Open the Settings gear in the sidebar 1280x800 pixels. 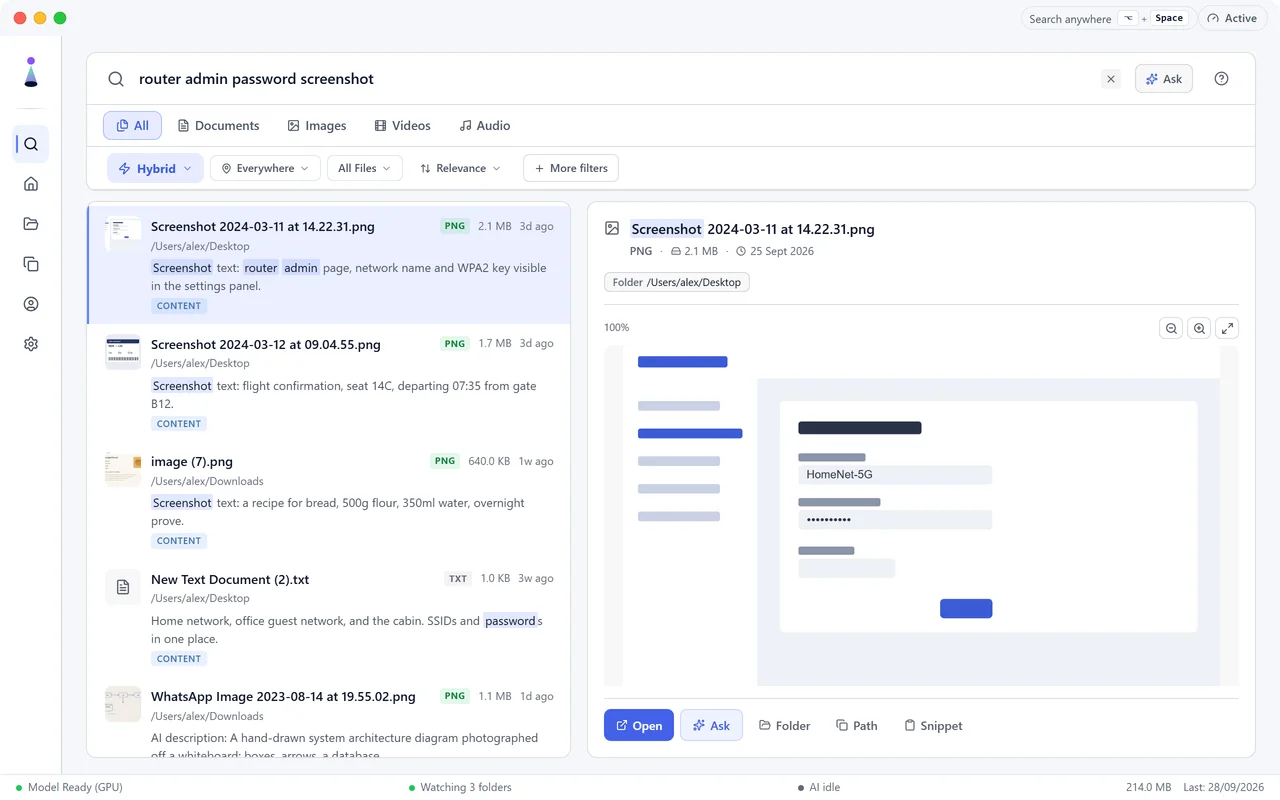pyautogui.click(x=31, y=344)
